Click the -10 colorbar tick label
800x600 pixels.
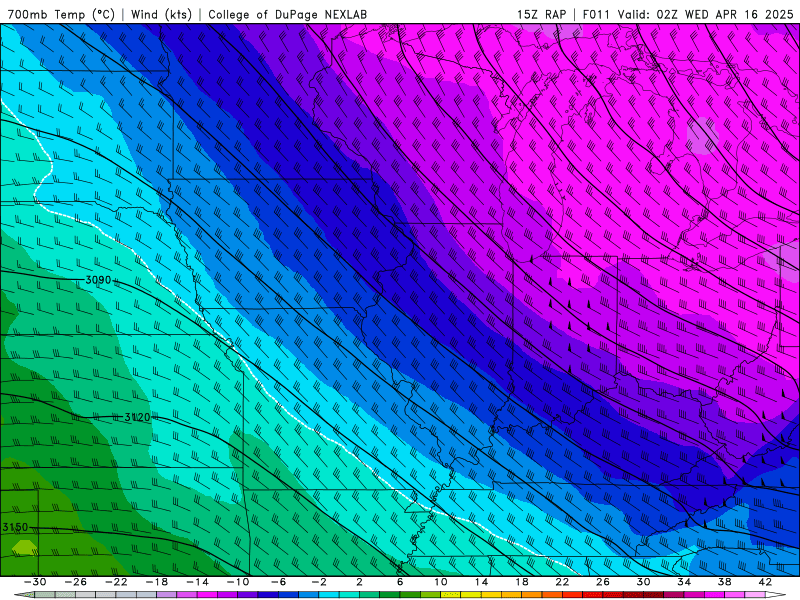tap(238, 582)
